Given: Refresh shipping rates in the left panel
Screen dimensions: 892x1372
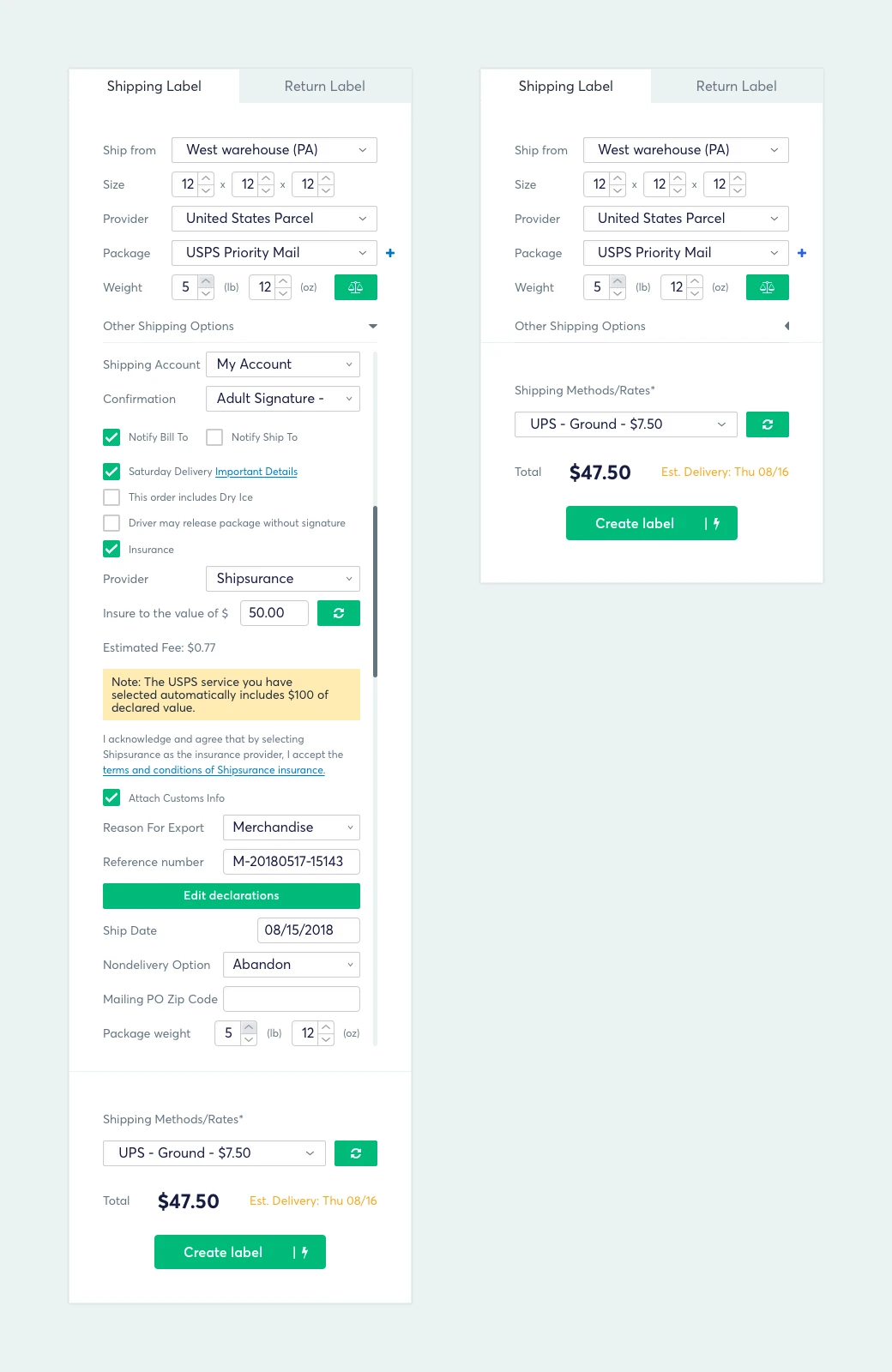Looking at the screenshot, I should [x=356, y=1153].
